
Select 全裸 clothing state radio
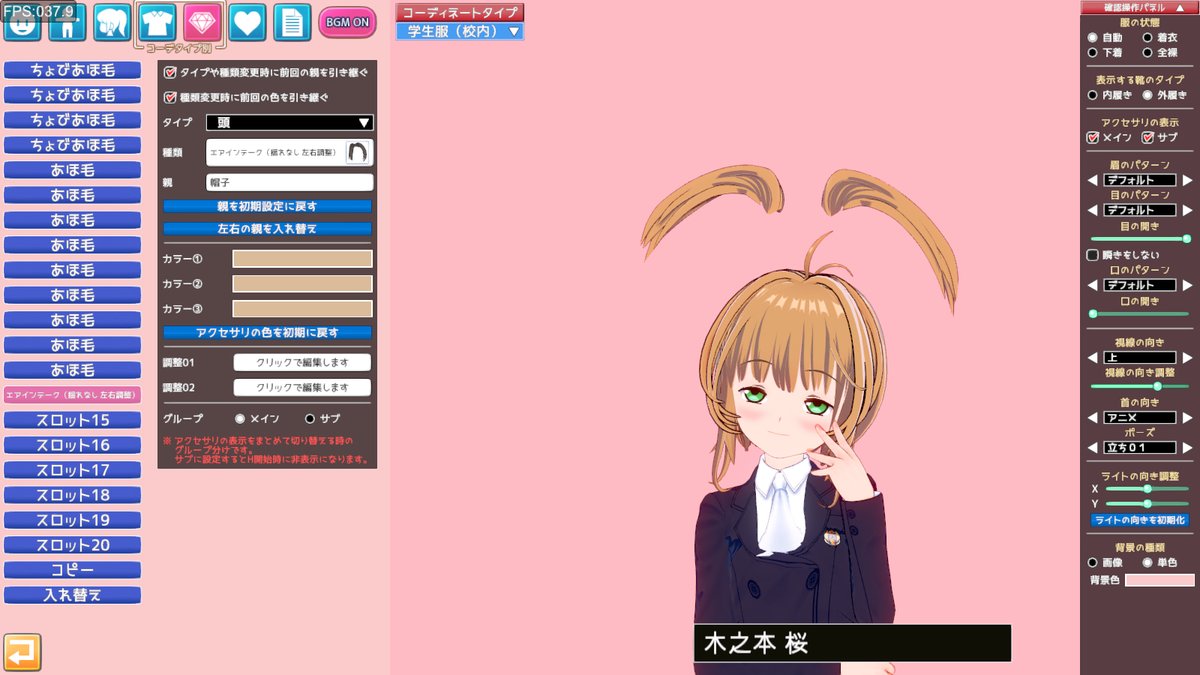coord(1148,52)
